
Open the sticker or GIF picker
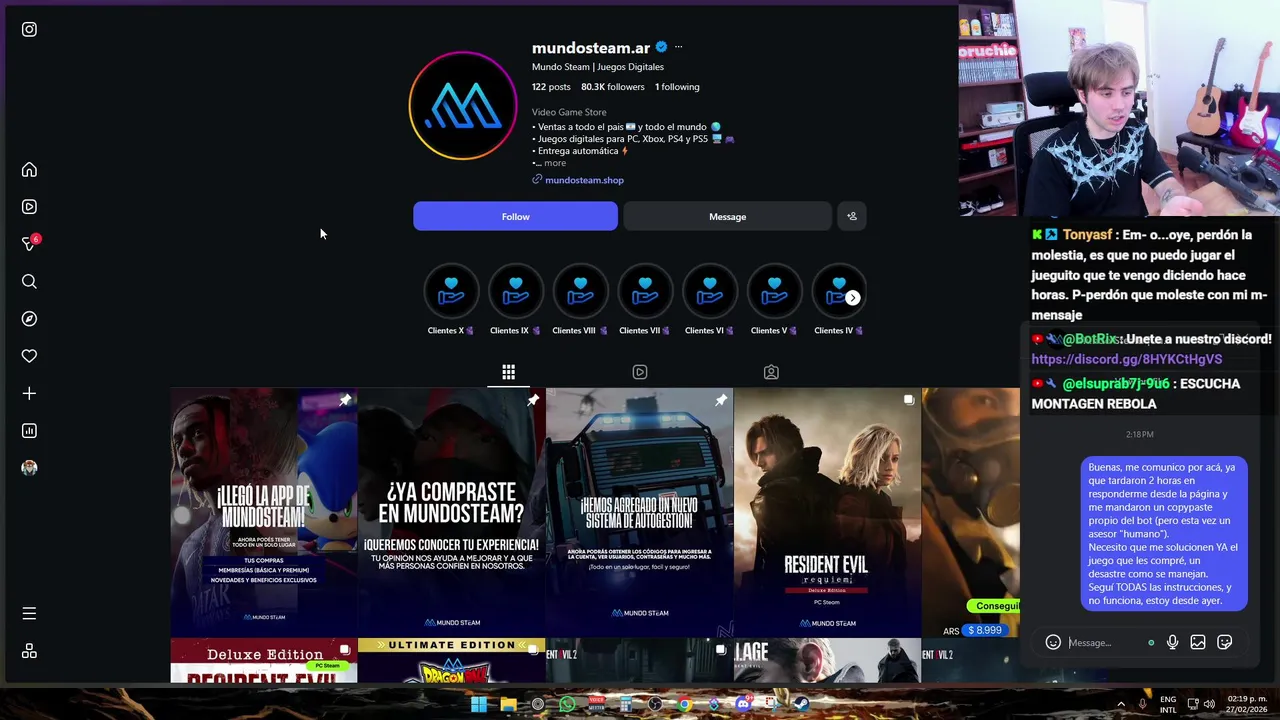click(1225, 643)
